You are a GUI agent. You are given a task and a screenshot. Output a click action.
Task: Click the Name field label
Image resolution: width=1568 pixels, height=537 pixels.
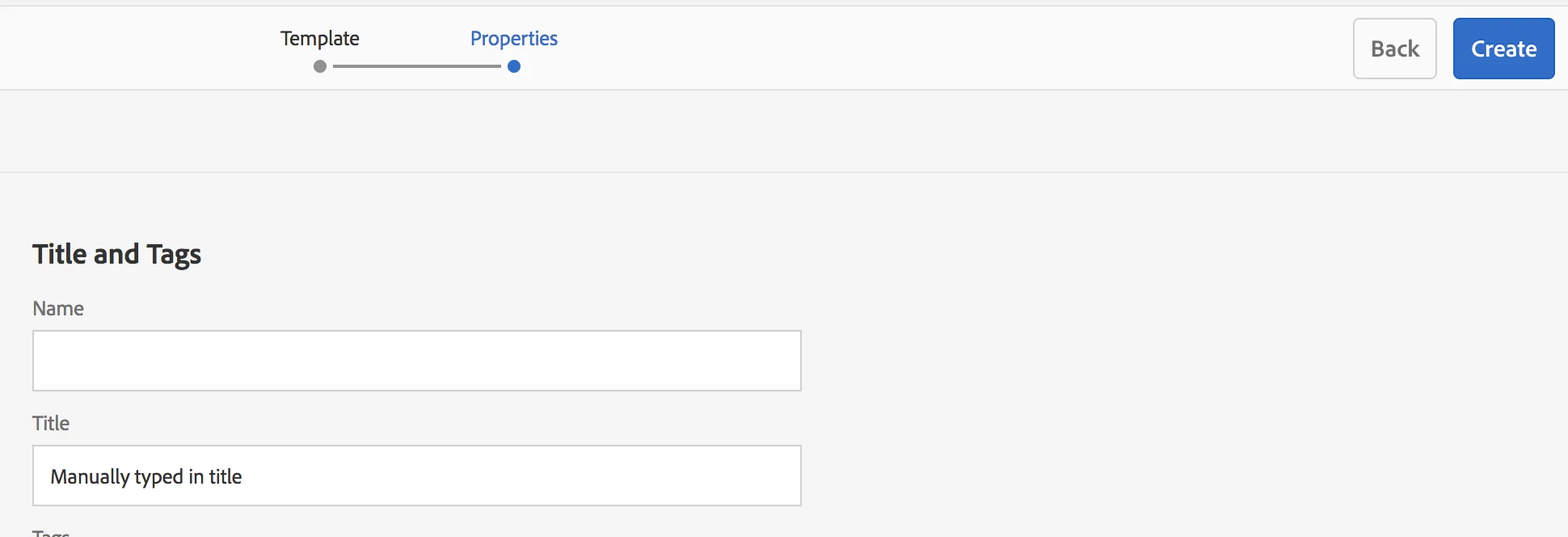[58, 308]
